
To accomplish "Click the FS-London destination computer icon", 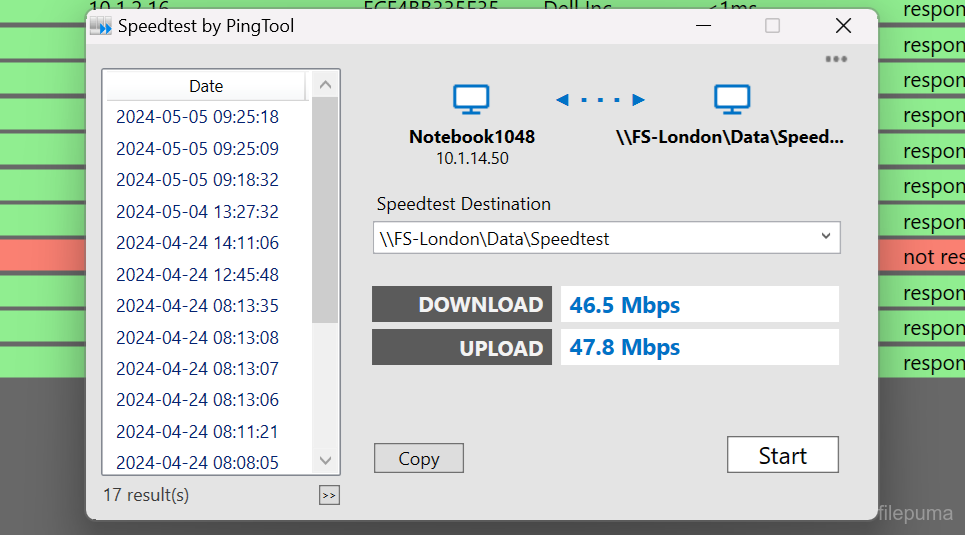I will click(732, 99).
